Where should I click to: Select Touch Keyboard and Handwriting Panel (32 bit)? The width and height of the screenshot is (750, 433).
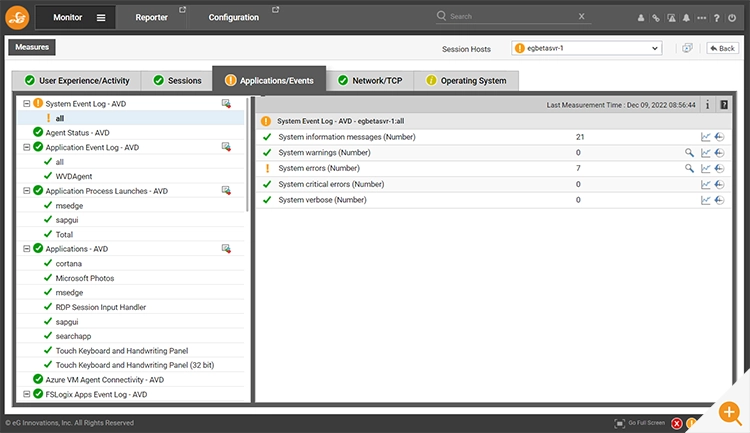click(x=135, y=365)
